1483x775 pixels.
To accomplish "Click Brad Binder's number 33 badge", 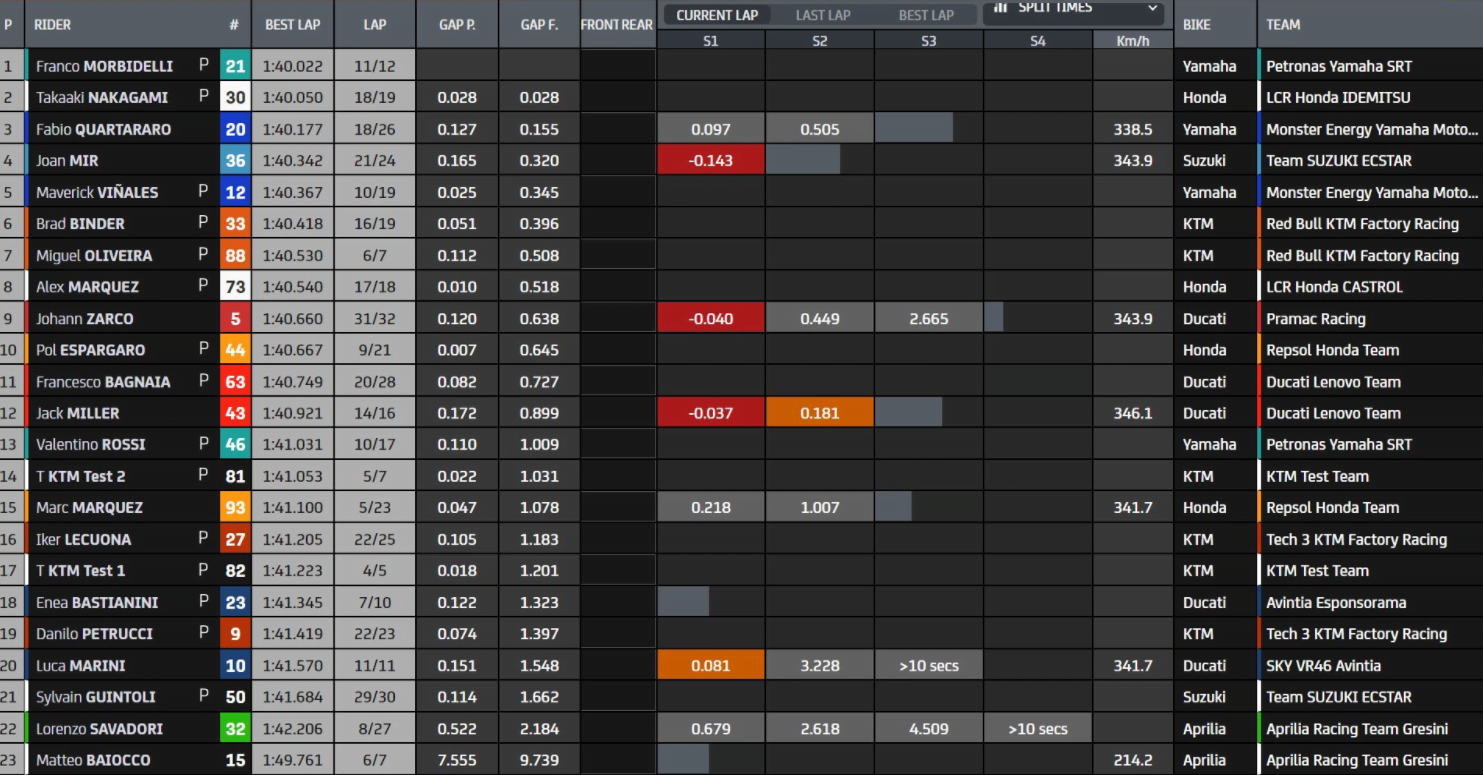I will tap(235, 223).
